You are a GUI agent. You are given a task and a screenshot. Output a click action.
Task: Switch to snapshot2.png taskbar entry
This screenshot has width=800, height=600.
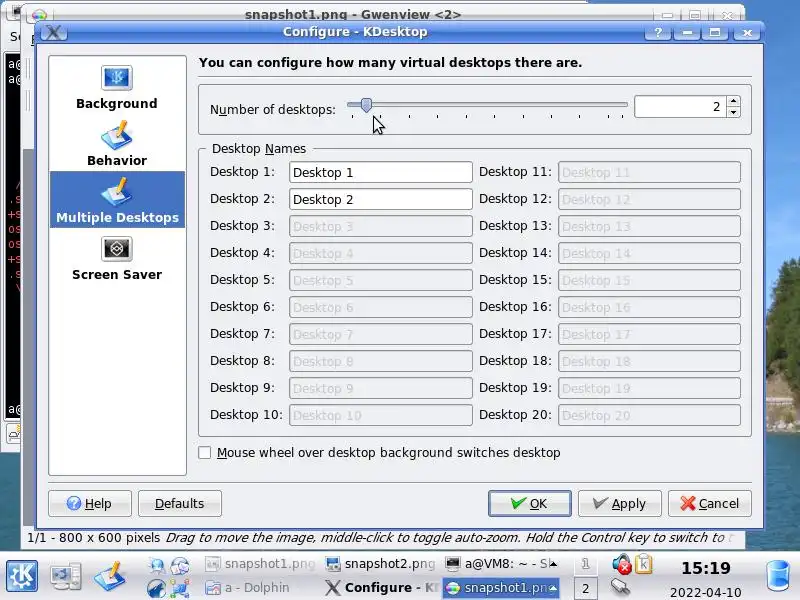click(380, 564)
